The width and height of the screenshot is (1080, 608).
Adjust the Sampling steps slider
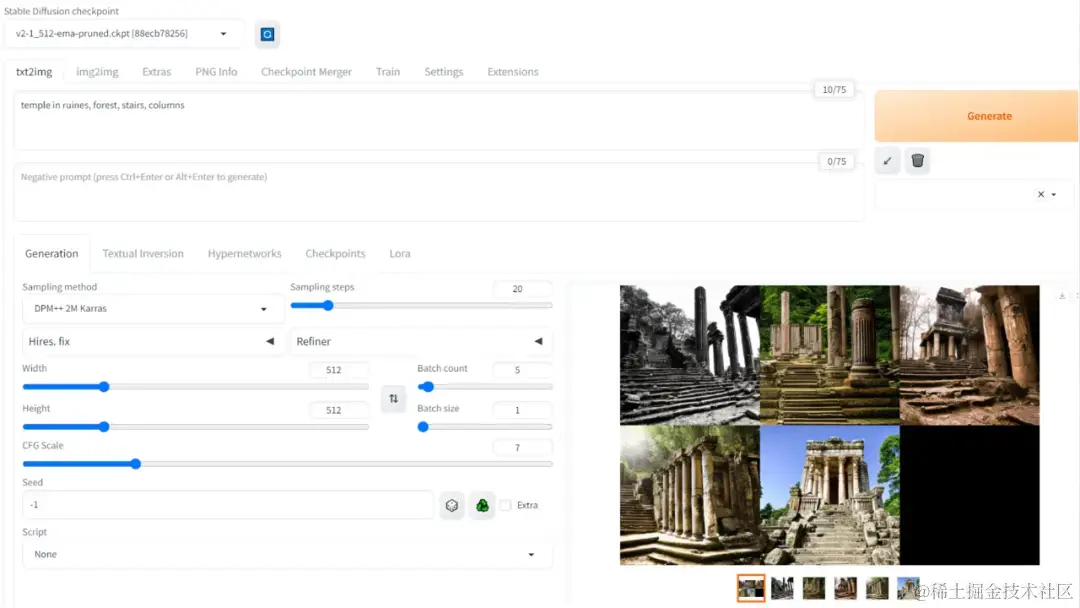[x=421, y=305]
